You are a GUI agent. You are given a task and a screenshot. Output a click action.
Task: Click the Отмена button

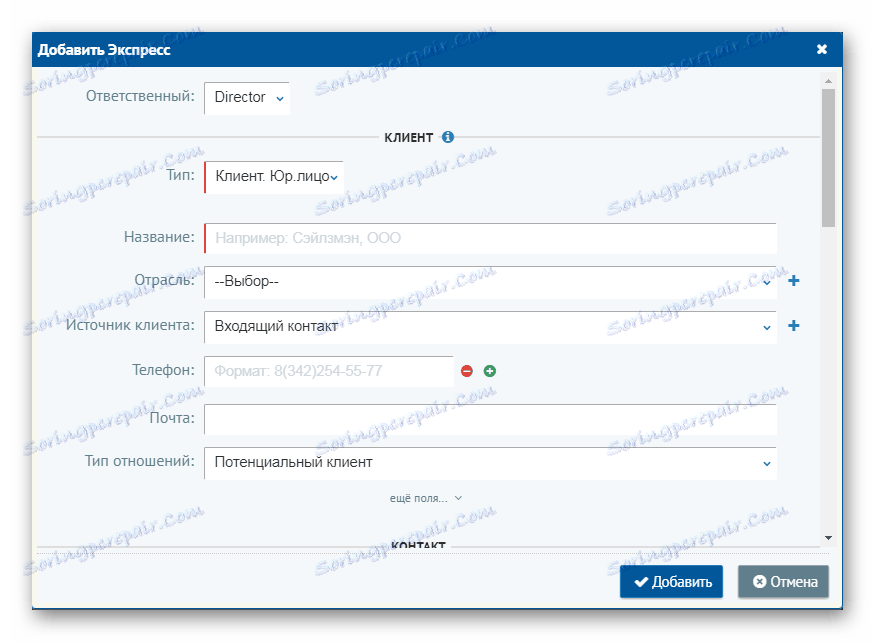coord(783,582)
